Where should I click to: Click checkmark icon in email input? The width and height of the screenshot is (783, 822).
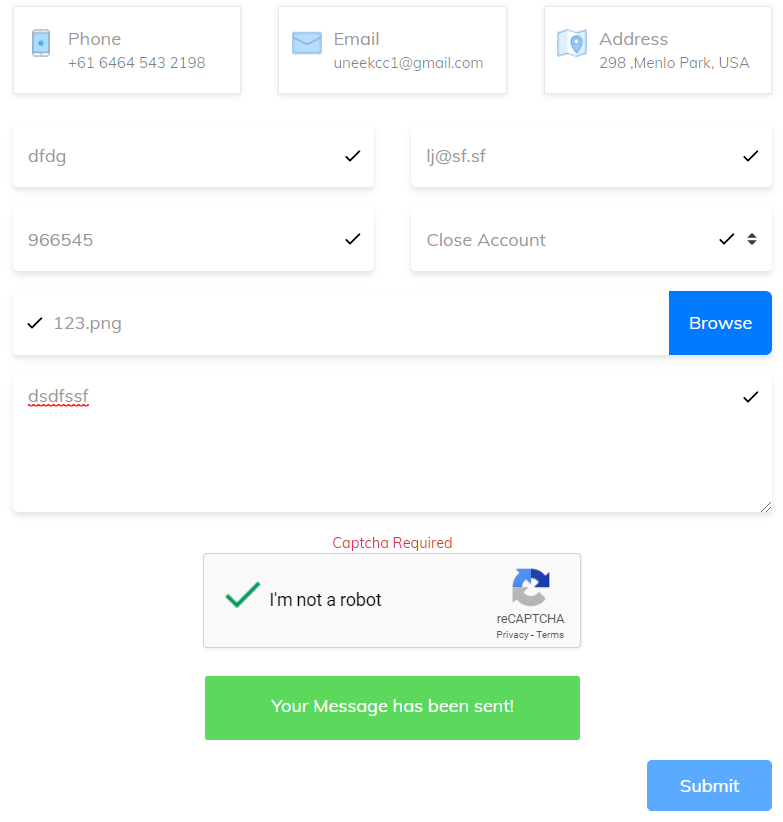click(x=750, y=156)
